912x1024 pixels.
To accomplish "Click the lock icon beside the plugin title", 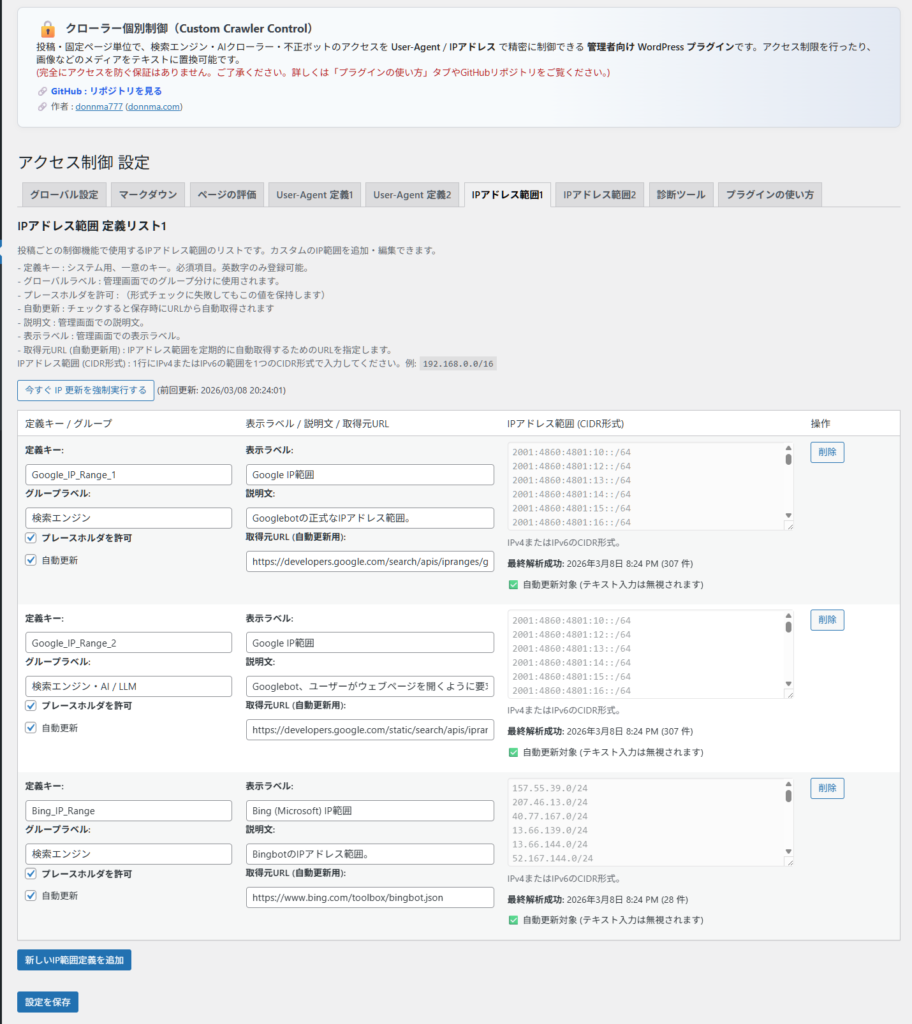I will pyautogui.click(x=47, y=29).
